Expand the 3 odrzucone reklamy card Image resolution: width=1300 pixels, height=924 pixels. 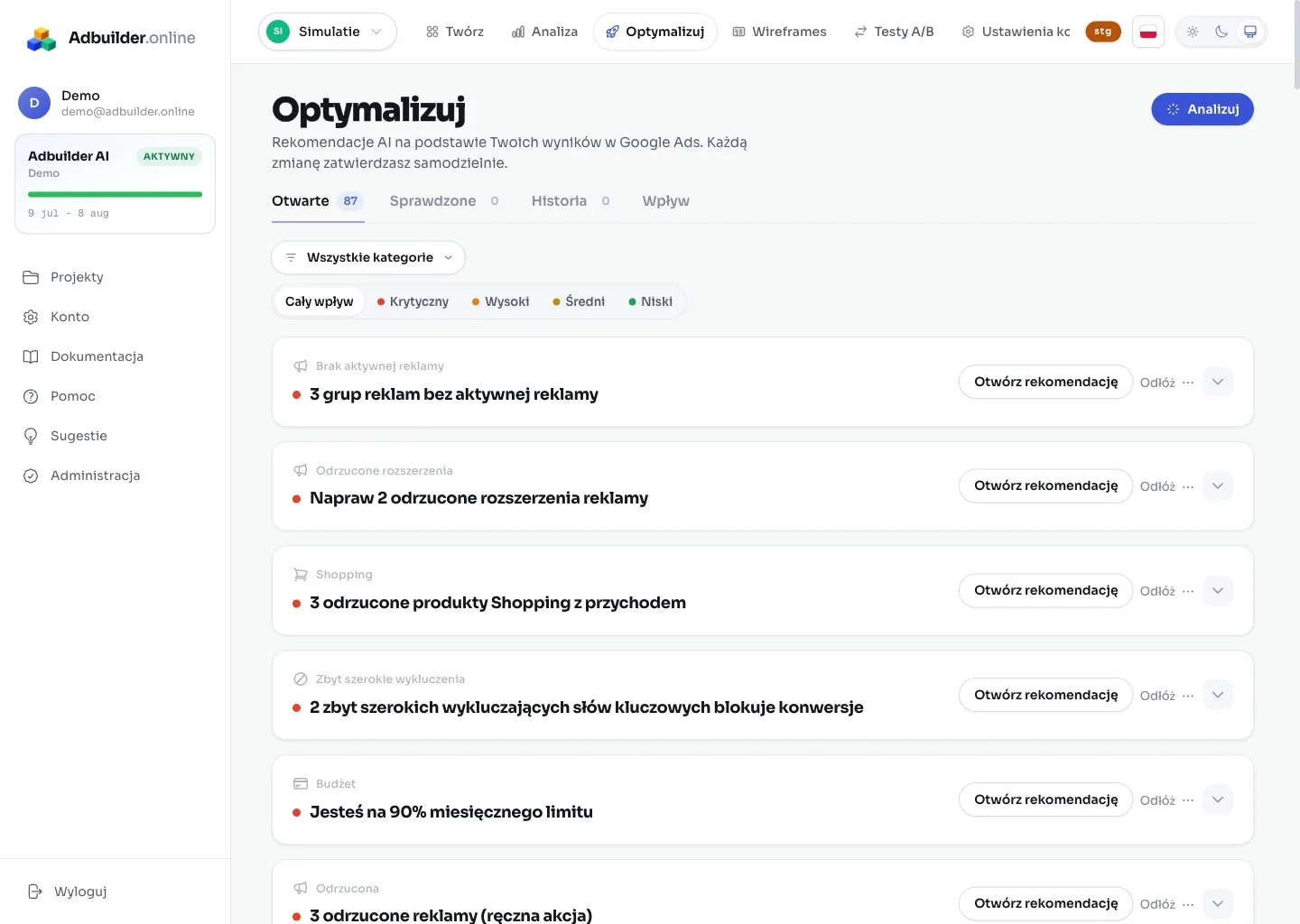point(1218,903)
